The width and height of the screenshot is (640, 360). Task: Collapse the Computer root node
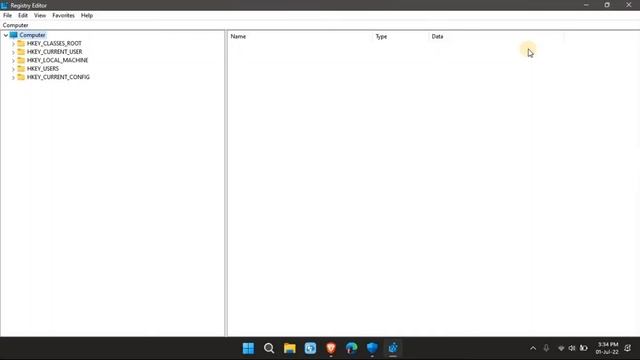[6, 36]
